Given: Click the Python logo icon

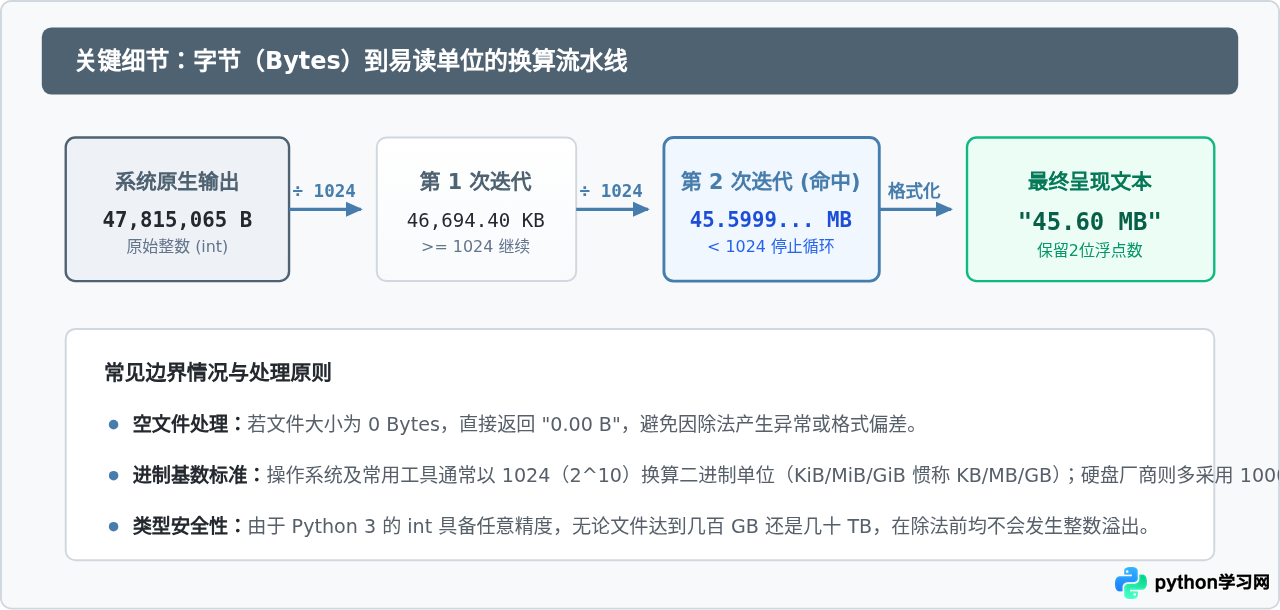Looking at the screenshot, I should click(1131, 583).
